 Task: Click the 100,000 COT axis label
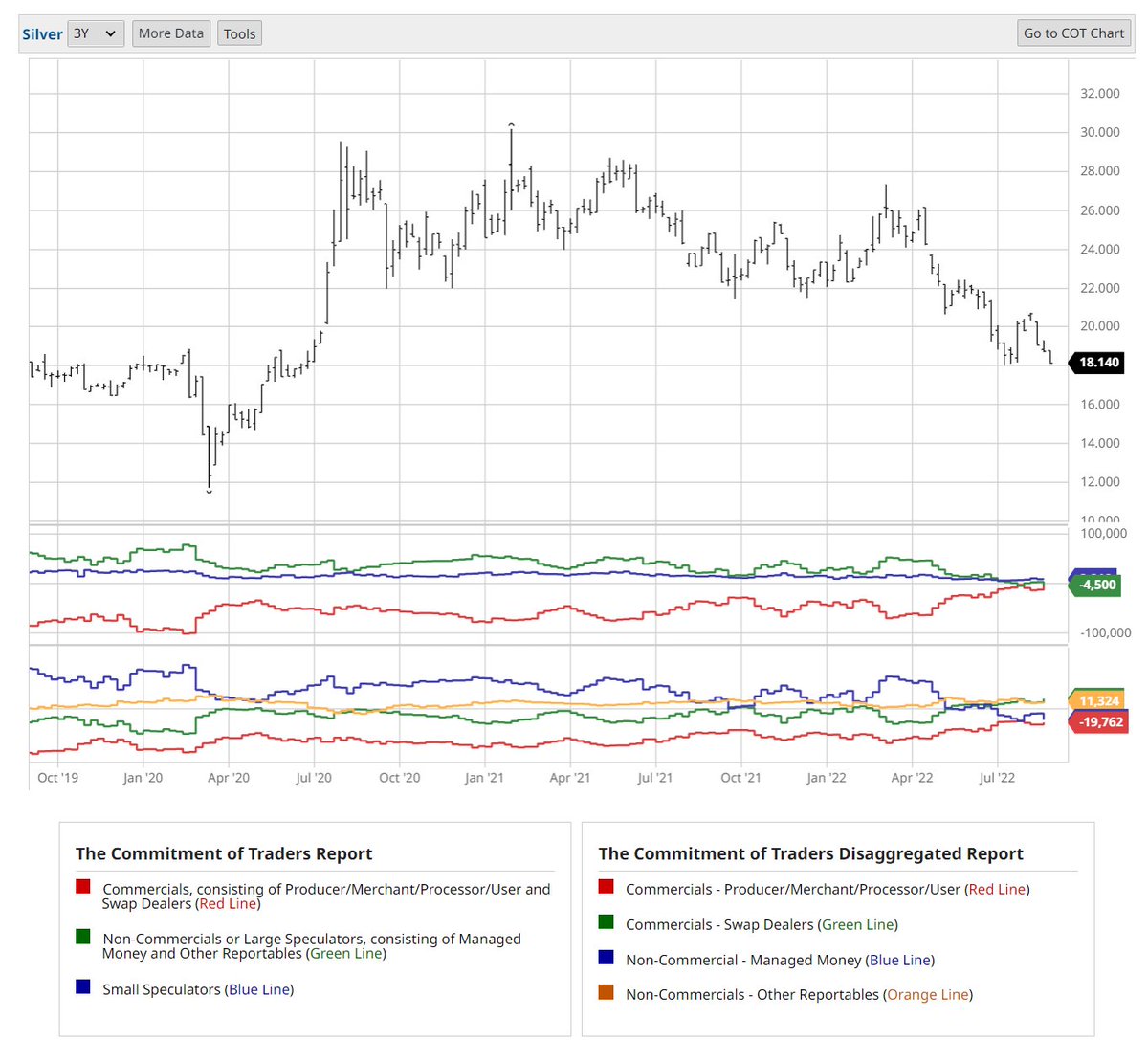point(1103,533)
